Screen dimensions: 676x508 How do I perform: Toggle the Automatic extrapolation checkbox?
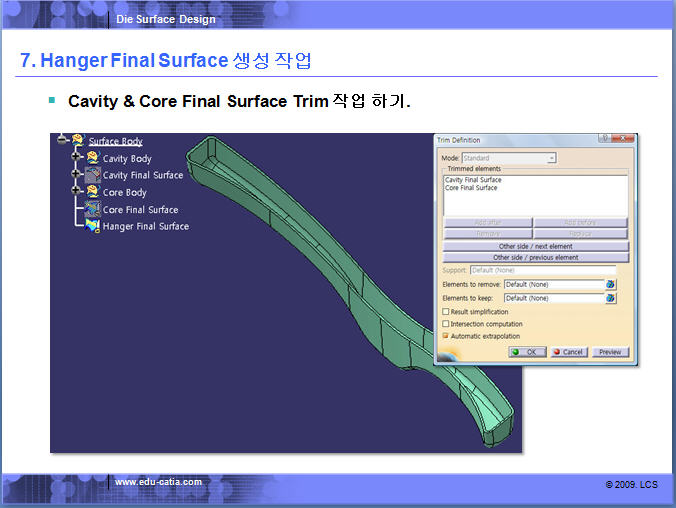[x=446, y=336]
